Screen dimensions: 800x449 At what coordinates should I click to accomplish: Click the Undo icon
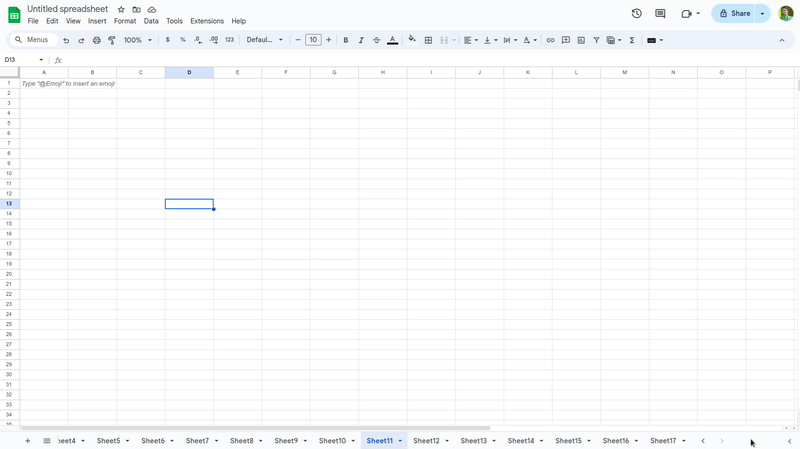[x=66, y=40]
